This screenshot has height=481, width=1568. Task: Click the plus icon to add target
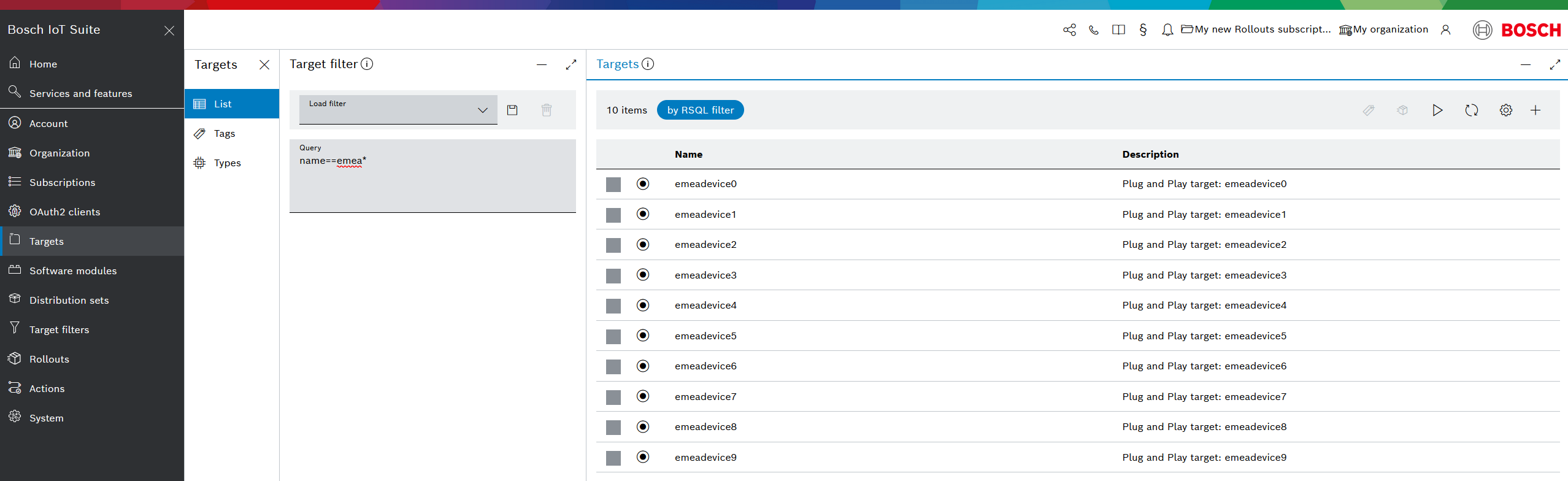1535,110
